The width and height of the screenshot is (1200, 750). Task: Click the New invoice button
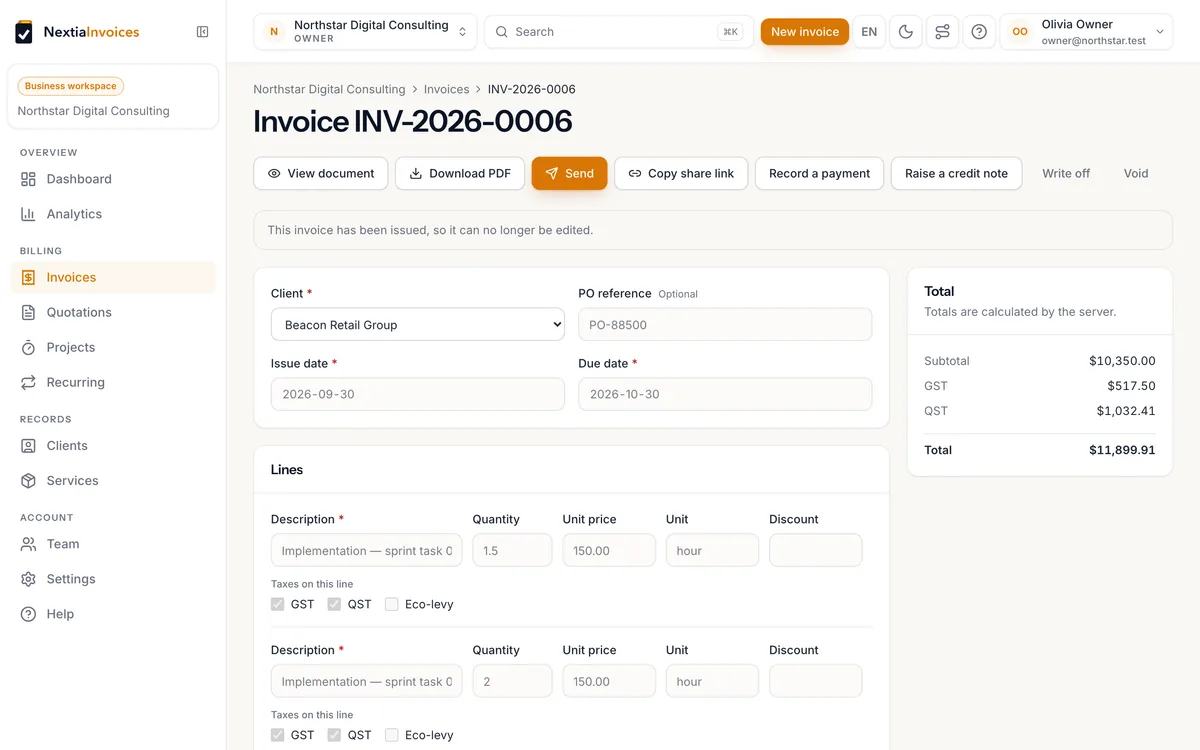tap(805, 32)
